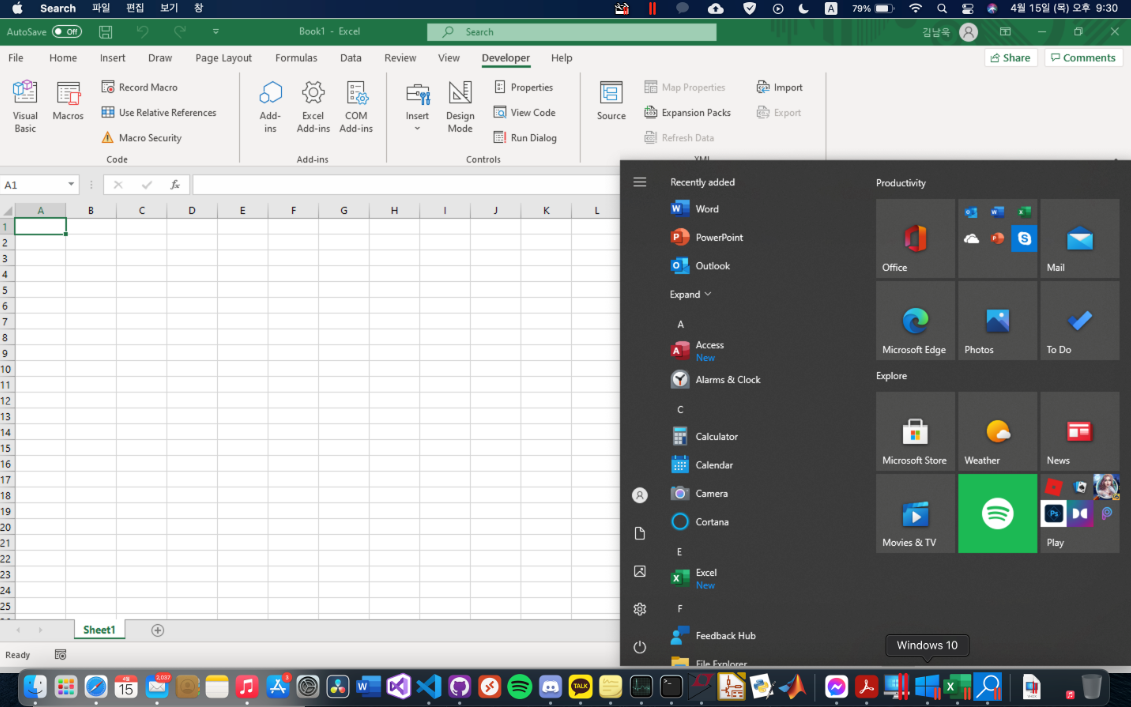This screenshot has width=1131, height=707.
Task: Click the Excel Search box
Action: 571,32
